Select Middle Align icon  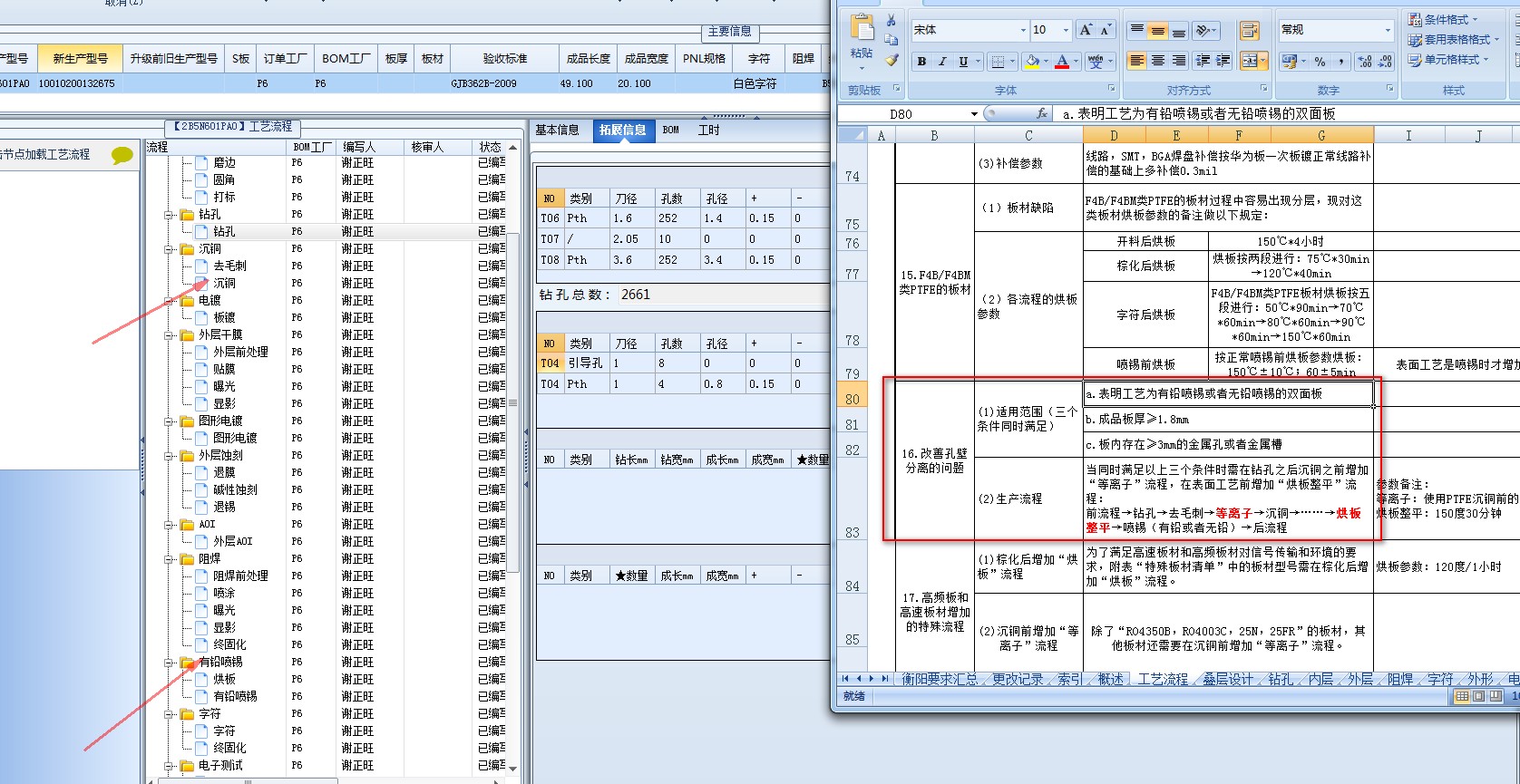point(1157,31)
